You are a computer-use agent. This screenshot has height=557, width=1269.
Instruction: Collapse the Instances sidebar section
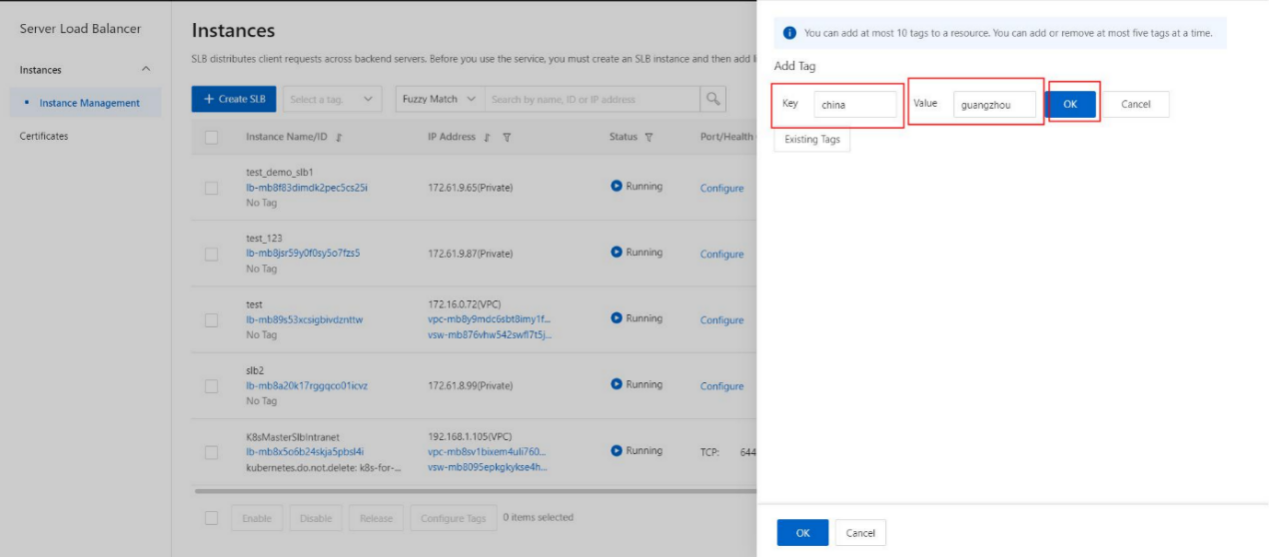(x=147, y=70)
